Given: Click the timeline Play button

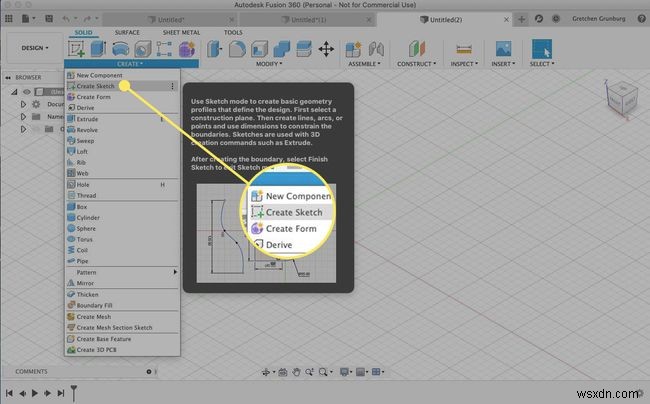Looking at the screenshot, I should coord(35,393).
